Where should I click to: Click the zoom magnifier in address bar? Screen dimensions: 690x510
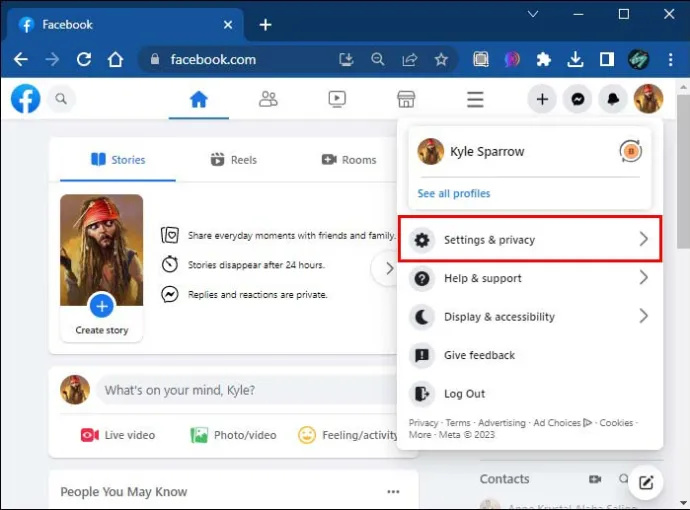tap(378, 59)
